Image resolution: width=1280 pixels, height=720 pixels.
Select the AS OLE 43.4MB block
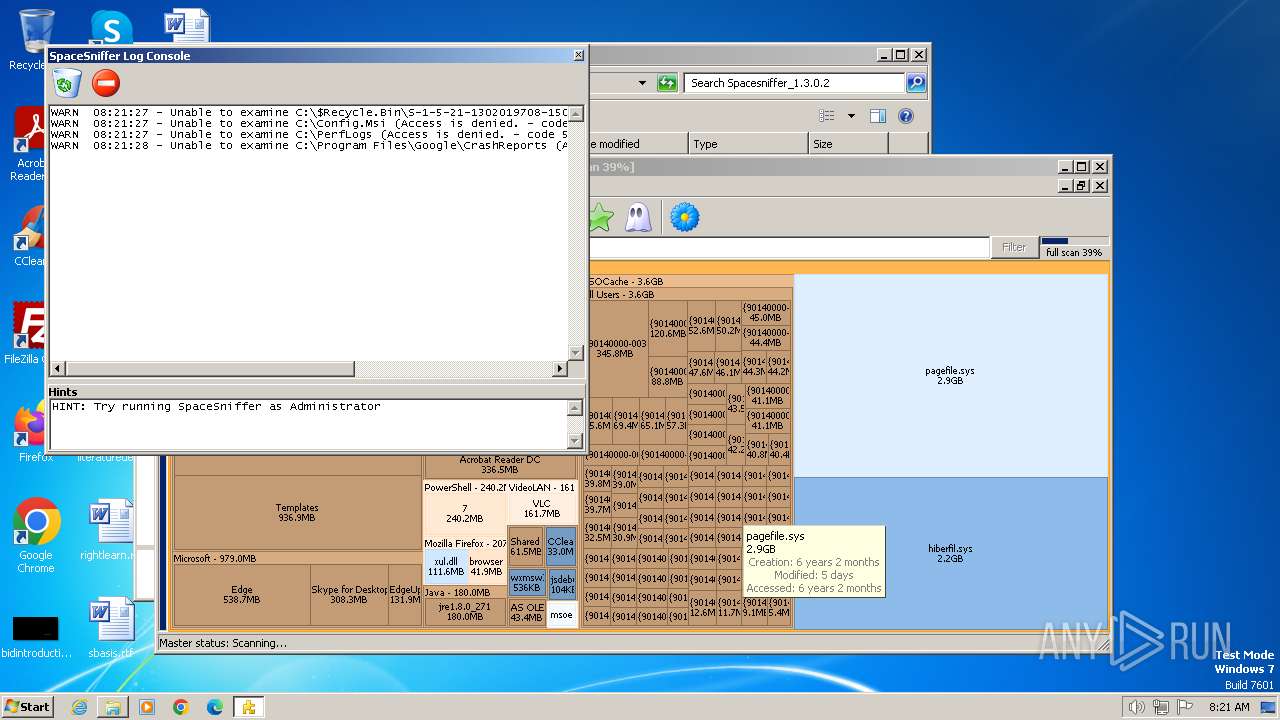pyautogui.click(x=526, y=613)
